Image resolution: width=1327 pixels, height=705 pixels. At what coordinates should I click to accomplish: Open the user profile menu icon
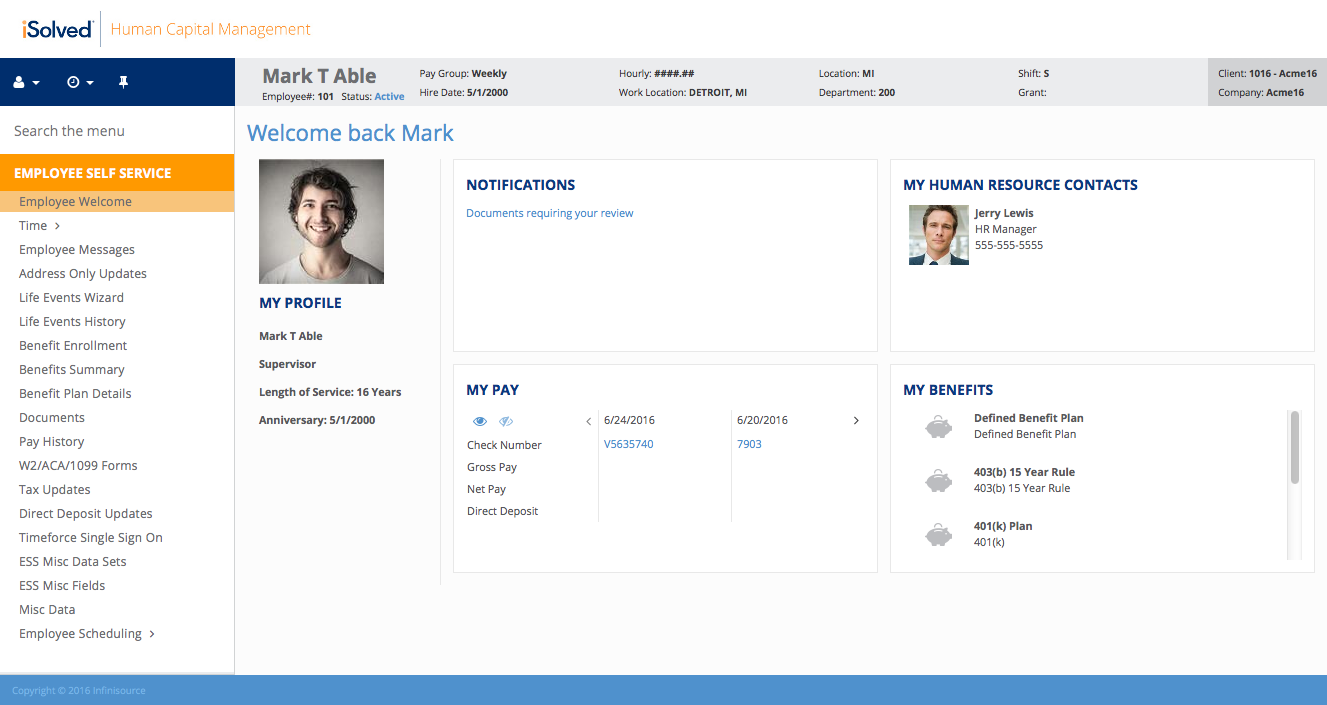pyautogui.click(x=25, y=82)
